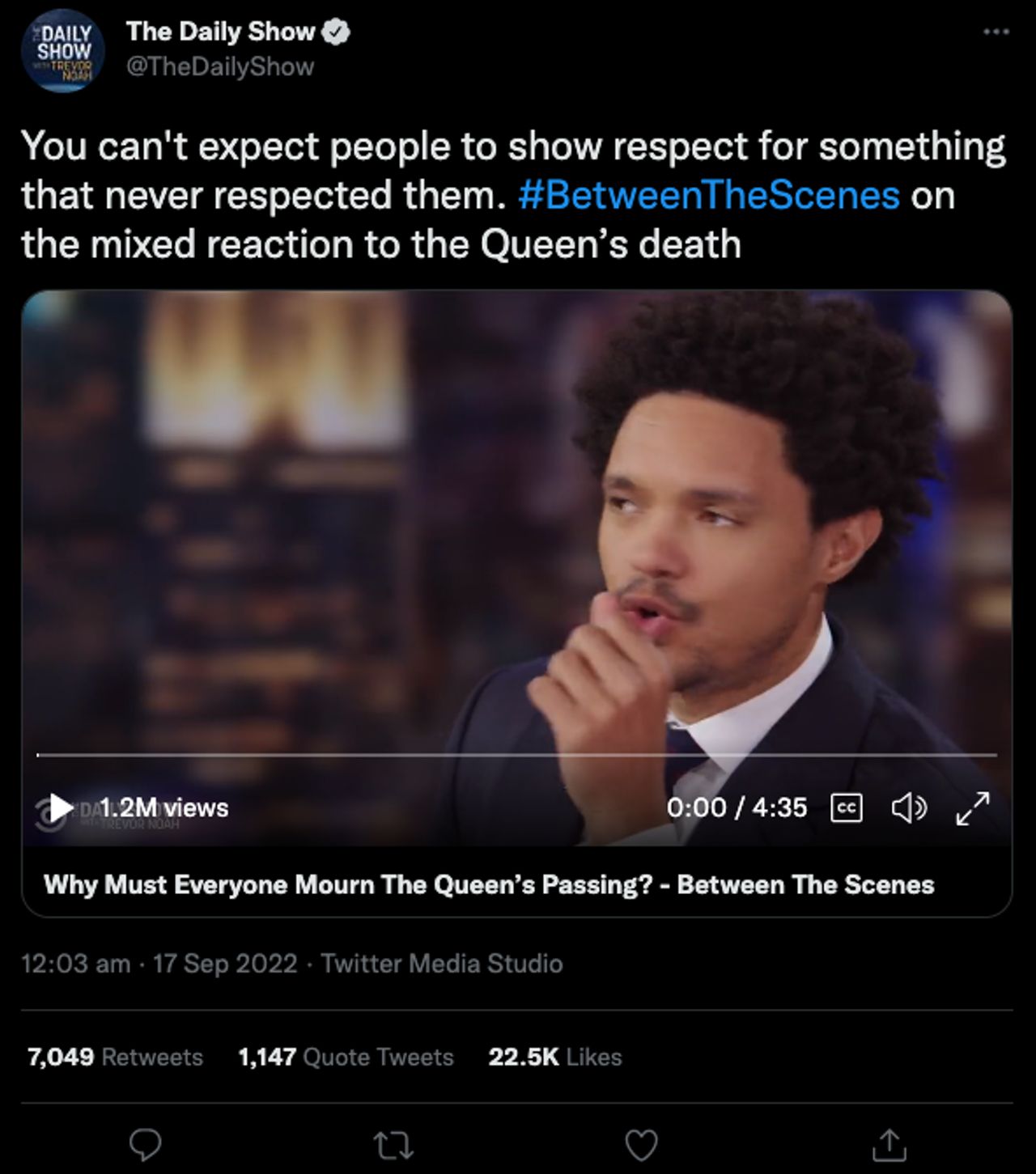Click the reply speech bubble icon

(x=146, y=1144)
